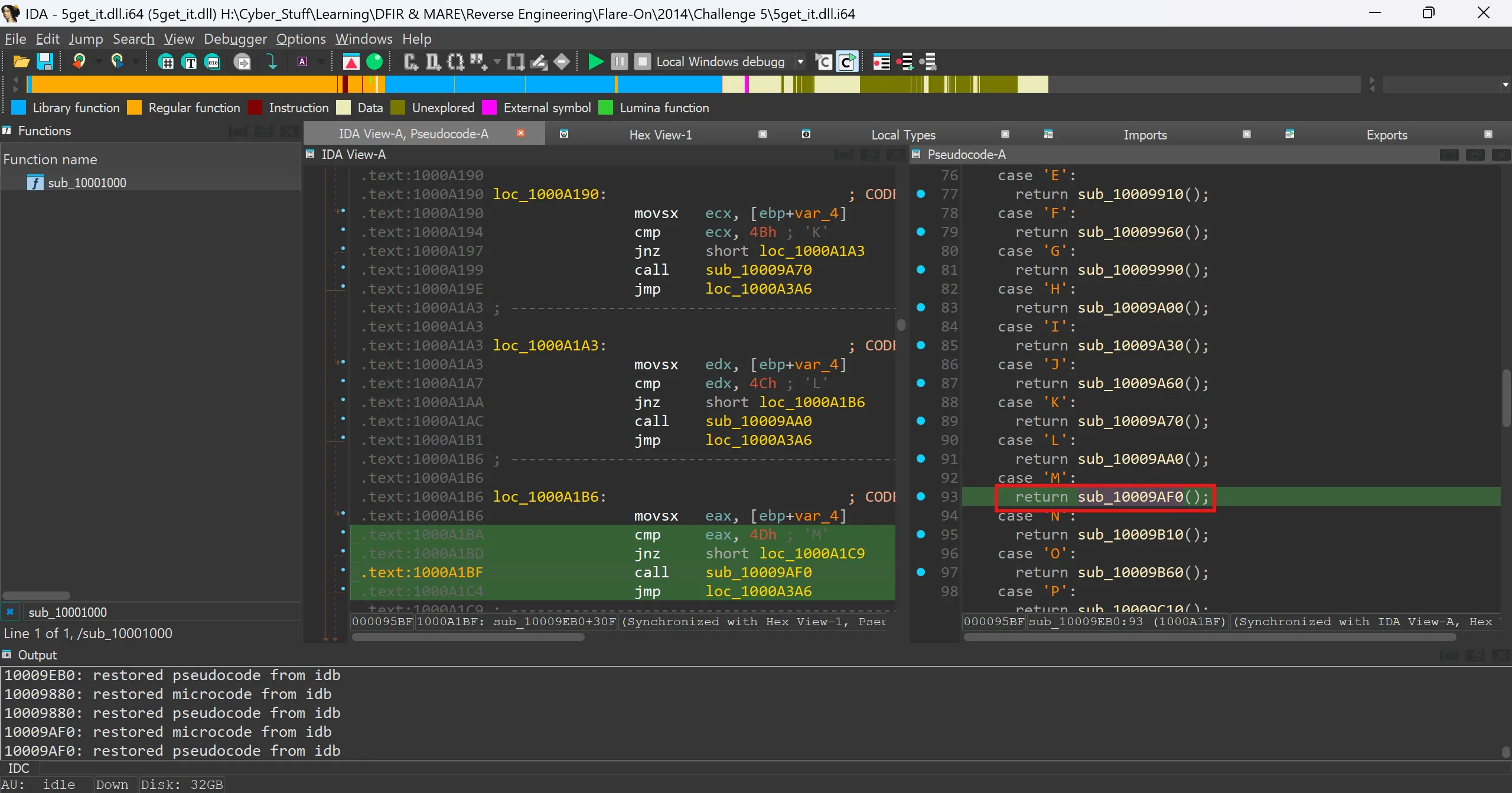The width and height of the screenshot is (1512, 793).
Task: Expand the navigation band dropdown arrow
Action: [x=1505, y=84]
